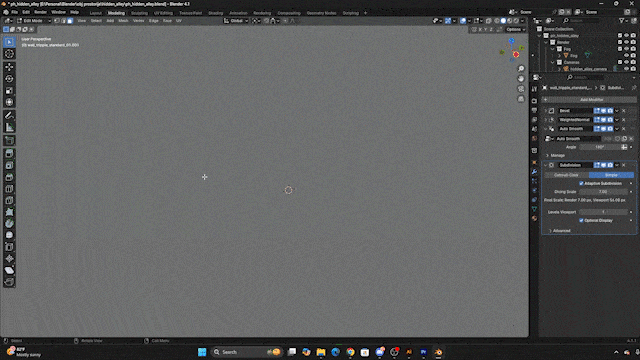Select the Poly Build tool
The height and width of the screenshot is (360, 640).
click(9, 212)
